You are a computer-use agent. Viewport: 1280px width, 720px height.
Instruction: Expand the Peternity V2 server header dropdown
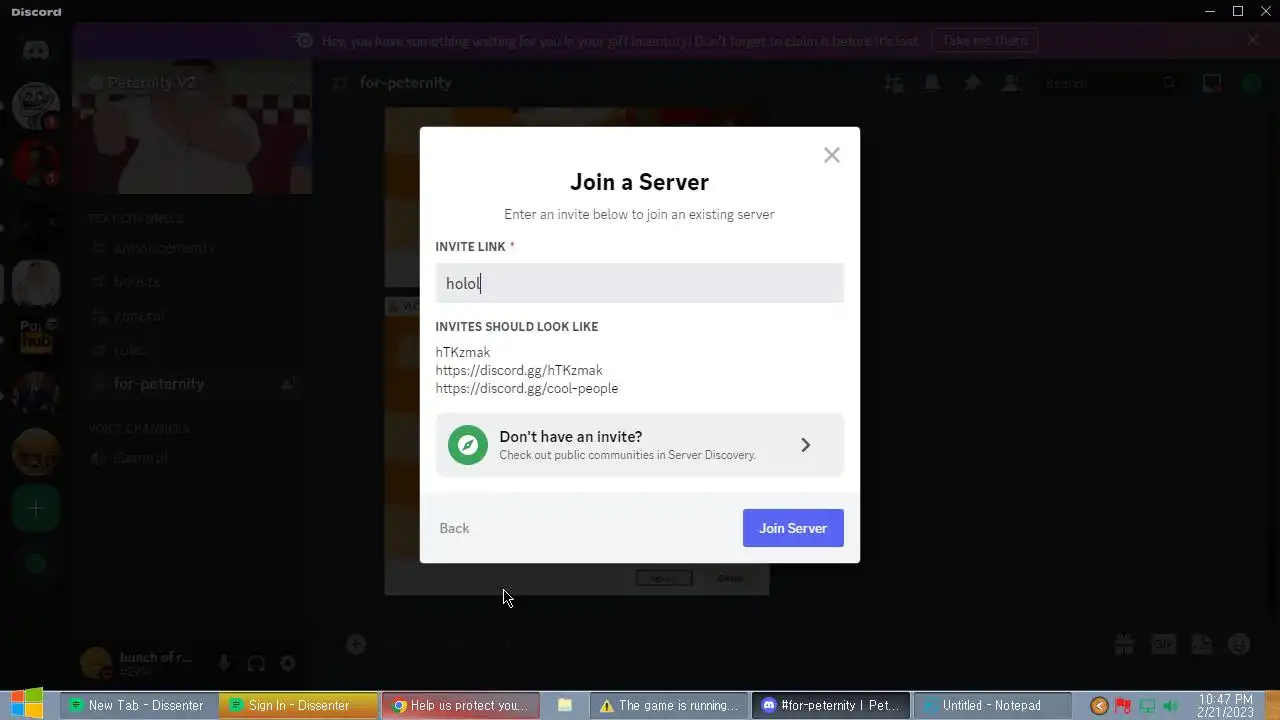192,83
